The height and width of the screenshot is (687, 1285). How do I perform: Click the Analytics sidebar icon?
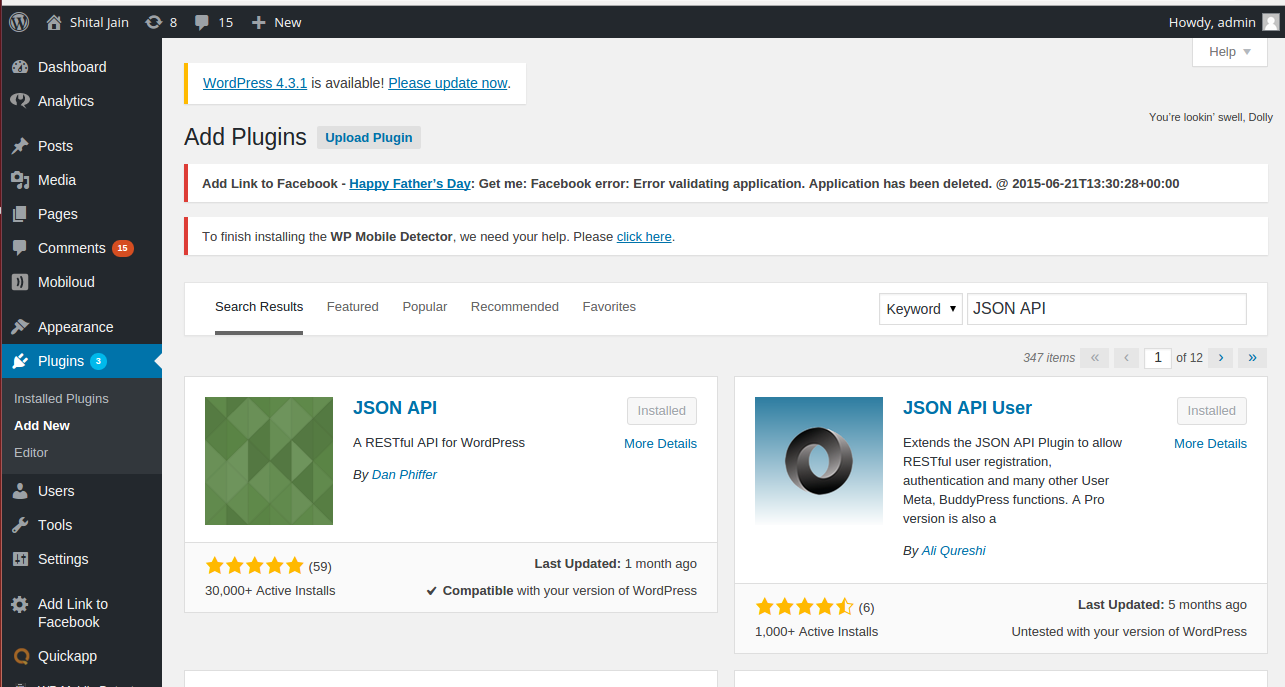pos(20,101)
